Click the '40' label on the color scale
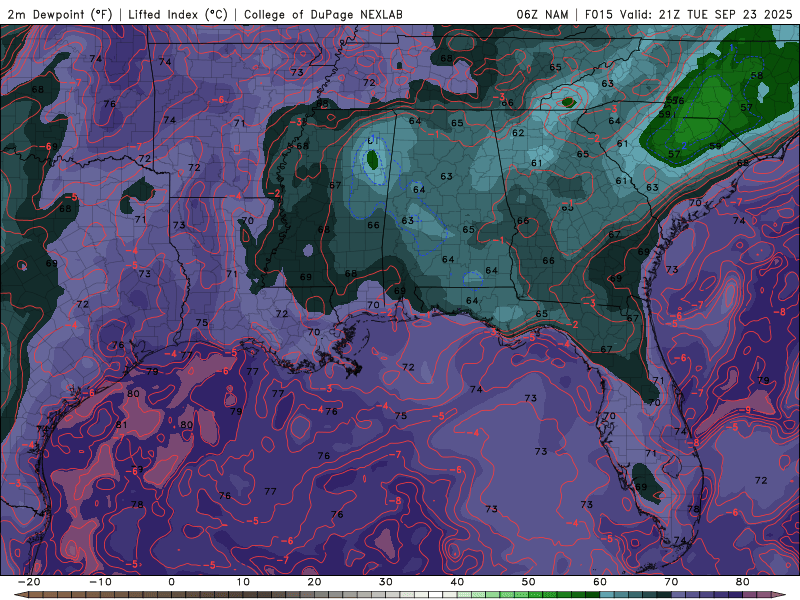The height and width of the screenshot is (600, 800). [x=457, y=582]
